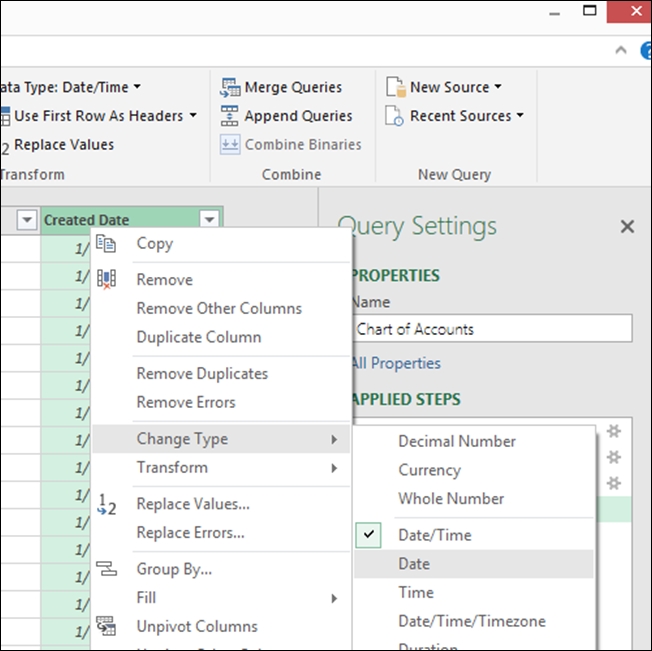Click the Recent Sources icon
Image resolution: width=652 pixels, height=651 pixels.
click(395, 116)
